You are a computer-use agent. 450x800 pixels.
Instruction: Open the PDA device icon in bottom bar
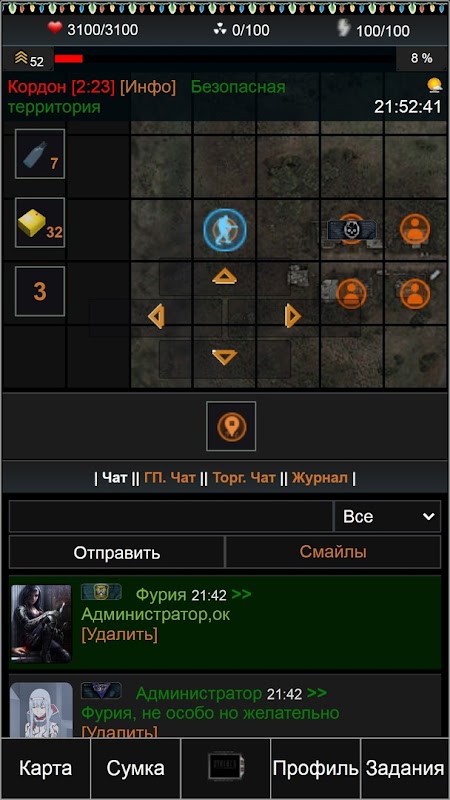[x=226, y=767]
